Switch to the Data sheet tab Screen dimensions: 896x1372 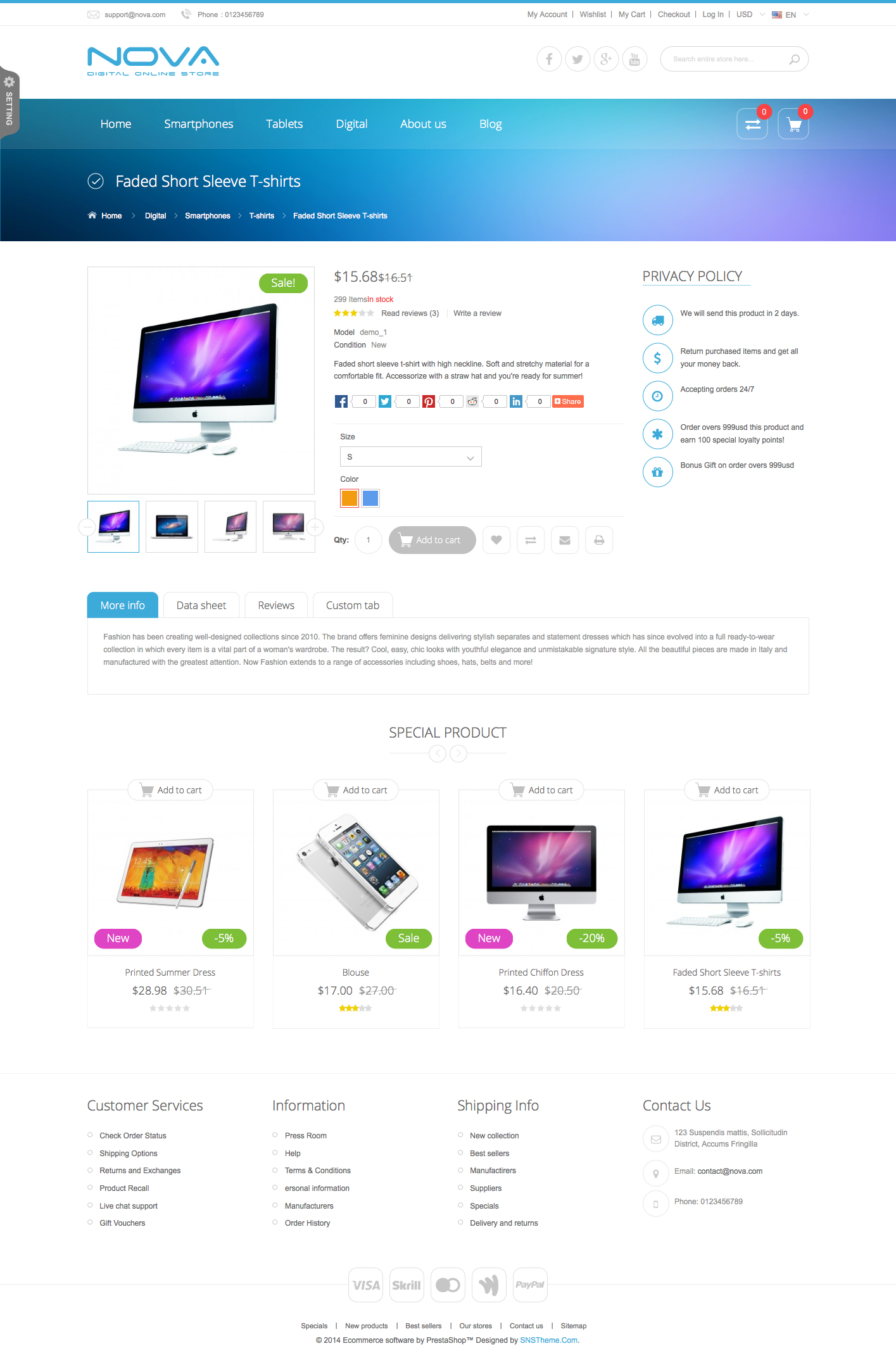[201, 605]
